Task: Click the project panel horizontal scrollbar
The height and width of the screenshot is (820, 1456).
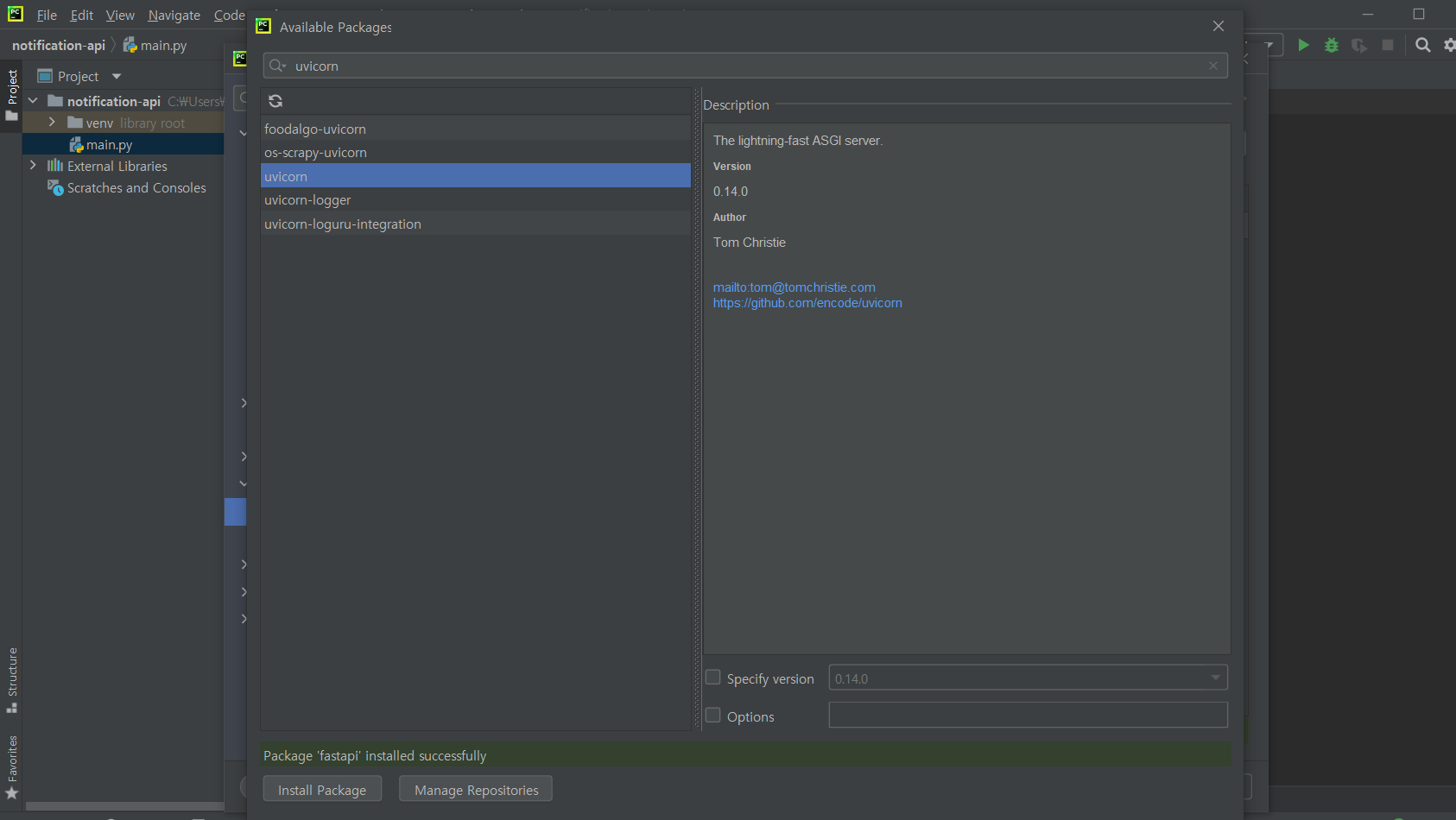Action: (x=124, y=806)
